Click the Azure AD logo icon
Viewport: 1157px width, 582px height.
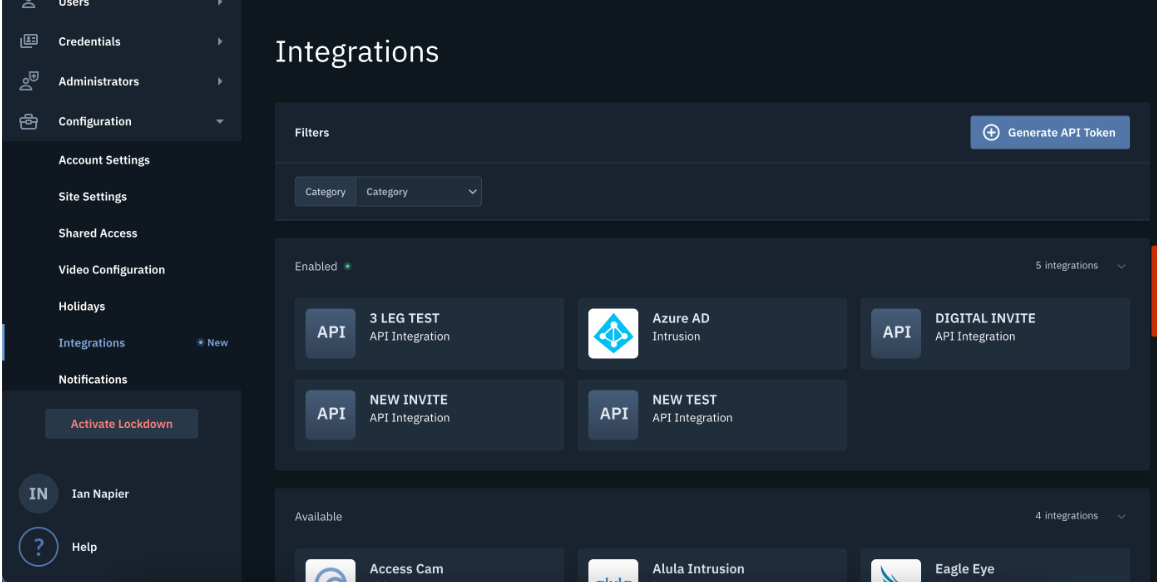point(613,333)
